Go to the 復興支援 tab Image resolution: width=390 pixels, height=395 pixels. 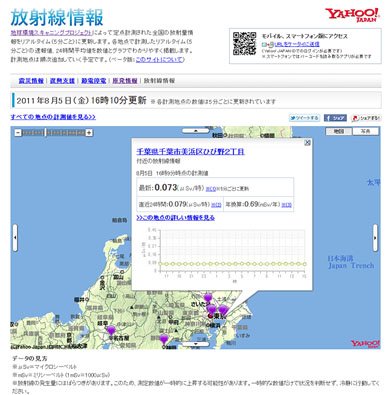pos(62,81)
